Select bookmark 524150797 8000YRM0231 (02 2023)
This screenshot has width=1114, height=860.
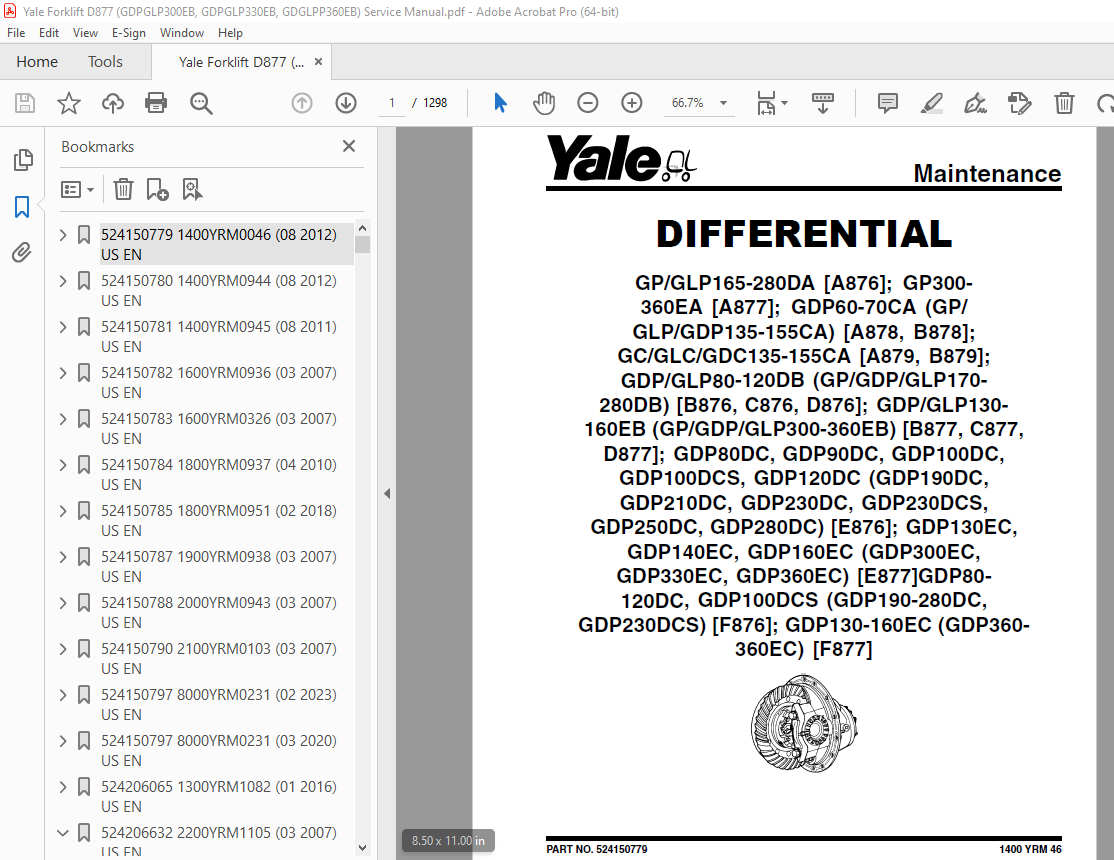point(219,704)
